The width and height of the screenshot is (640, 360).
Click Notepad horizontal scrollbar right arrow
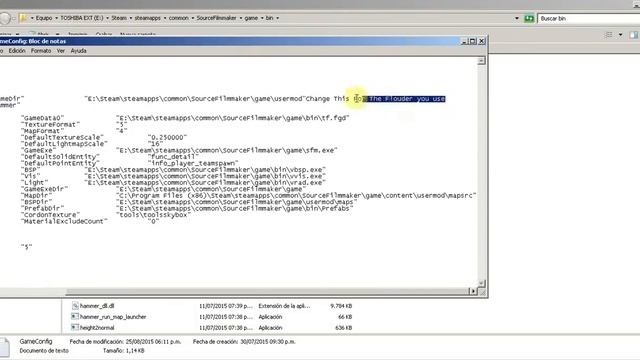coord(473,291)
